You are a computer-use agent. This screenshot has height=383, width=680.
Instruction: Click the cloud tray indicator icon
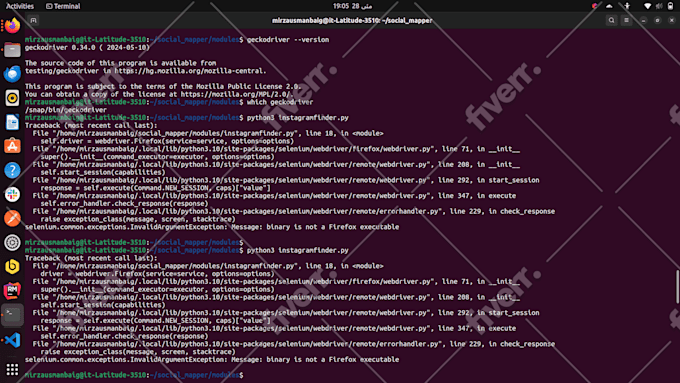coord(609,6)
